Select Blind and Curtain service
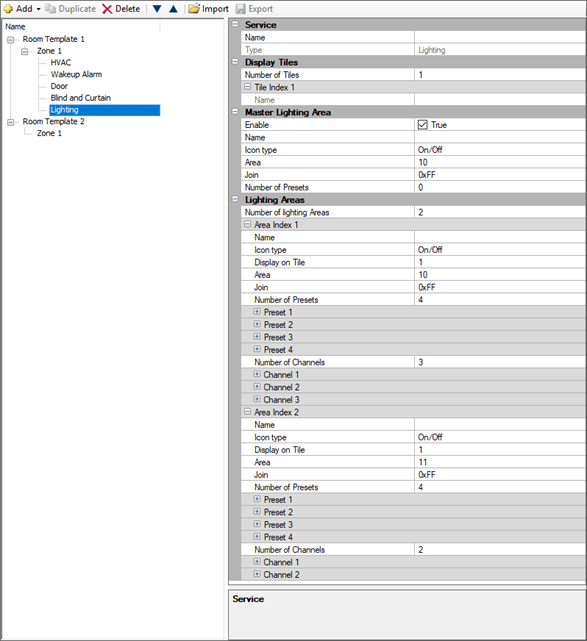This screenshot has width=587, height=641. click(81, 98)
